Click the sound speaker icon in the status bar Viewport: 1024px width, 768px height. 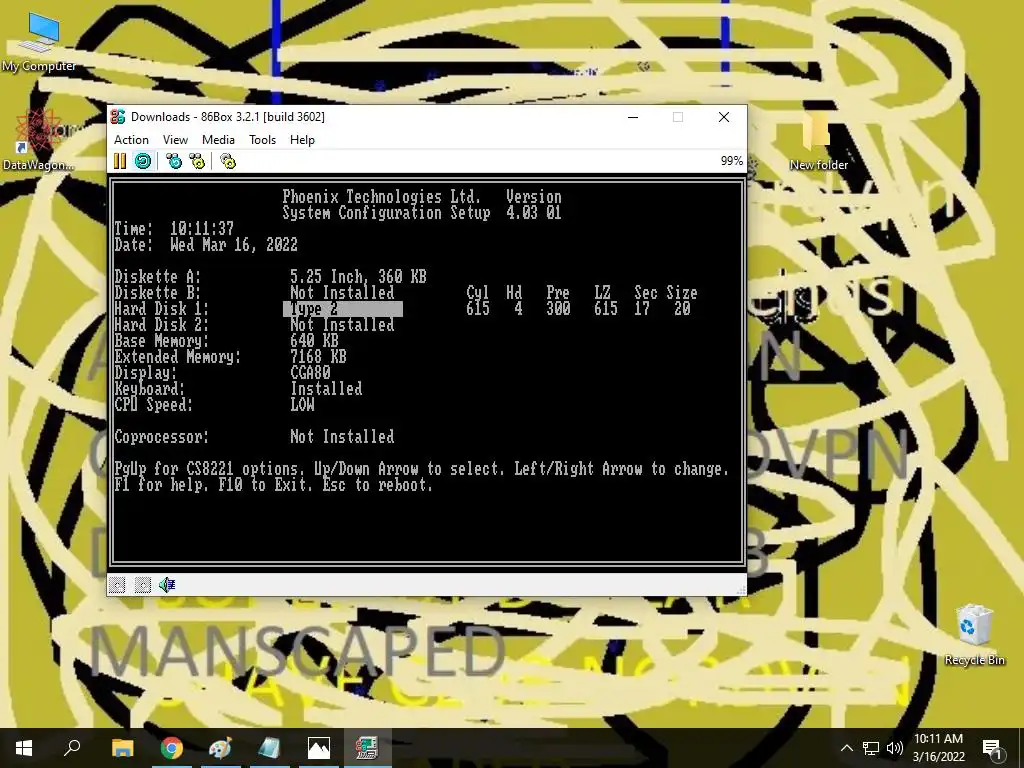point(167,584)
